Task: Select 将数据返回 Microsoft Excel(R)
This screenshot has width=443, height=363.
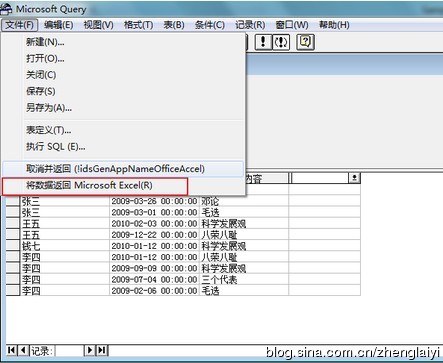Action: [x=123, y=185]
